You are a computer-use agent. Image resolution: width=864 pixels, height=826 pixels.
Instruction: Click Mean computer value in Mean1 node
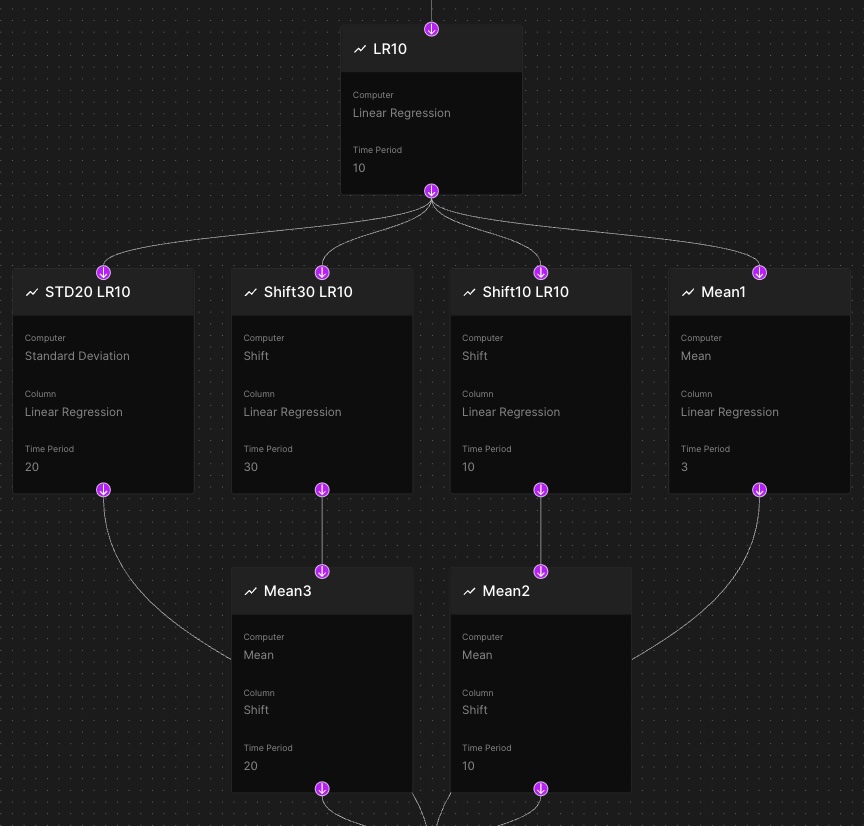696,356
